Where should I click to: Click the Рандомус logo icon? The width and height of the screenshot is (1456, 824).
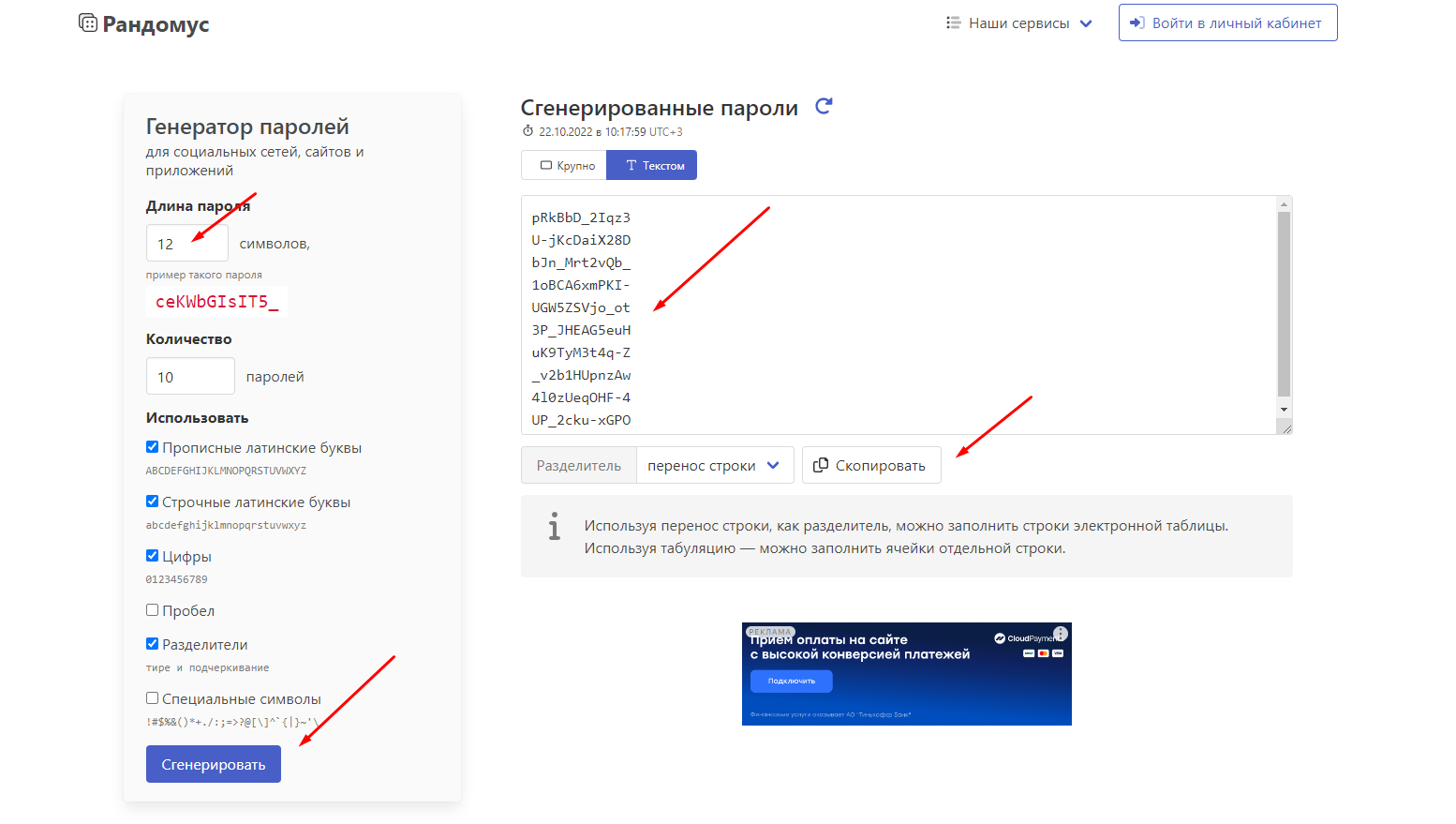point(88,22)
